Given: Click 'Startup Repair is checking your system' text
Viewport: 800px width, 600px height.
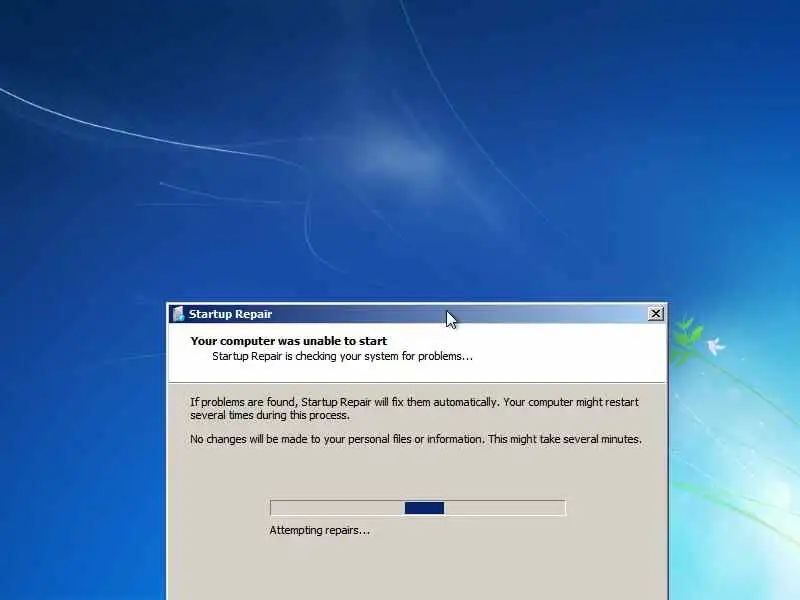Looking at the screenshot, I should point(342,356).
